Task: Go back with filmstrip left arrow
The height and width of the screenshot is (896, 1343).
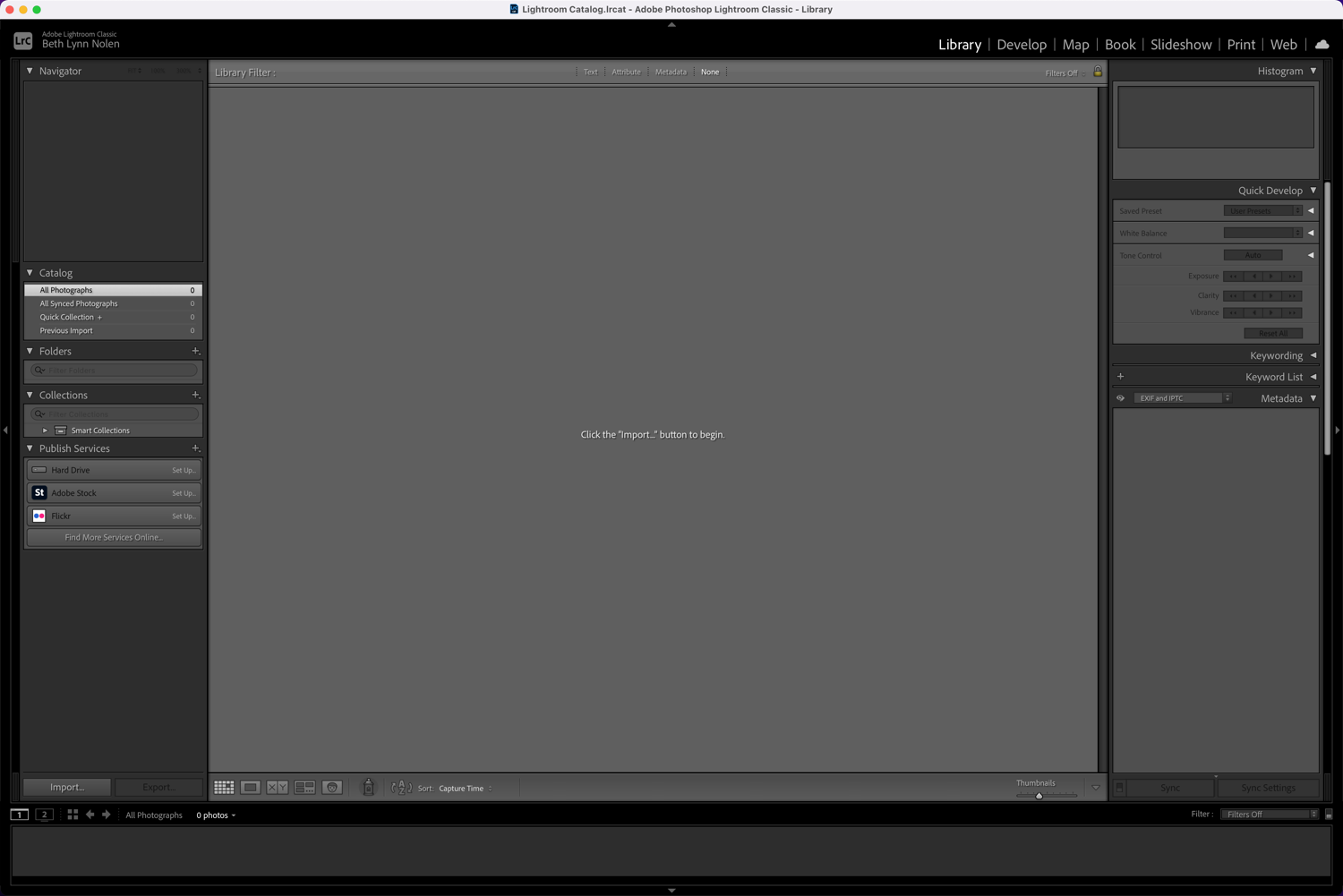Action: (90, 815)
